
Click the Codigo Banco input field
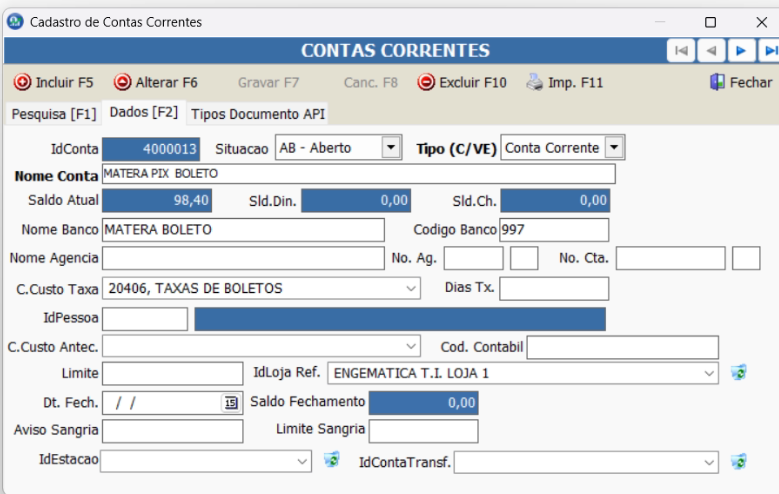pyautogui.click(x=553, y=230)
